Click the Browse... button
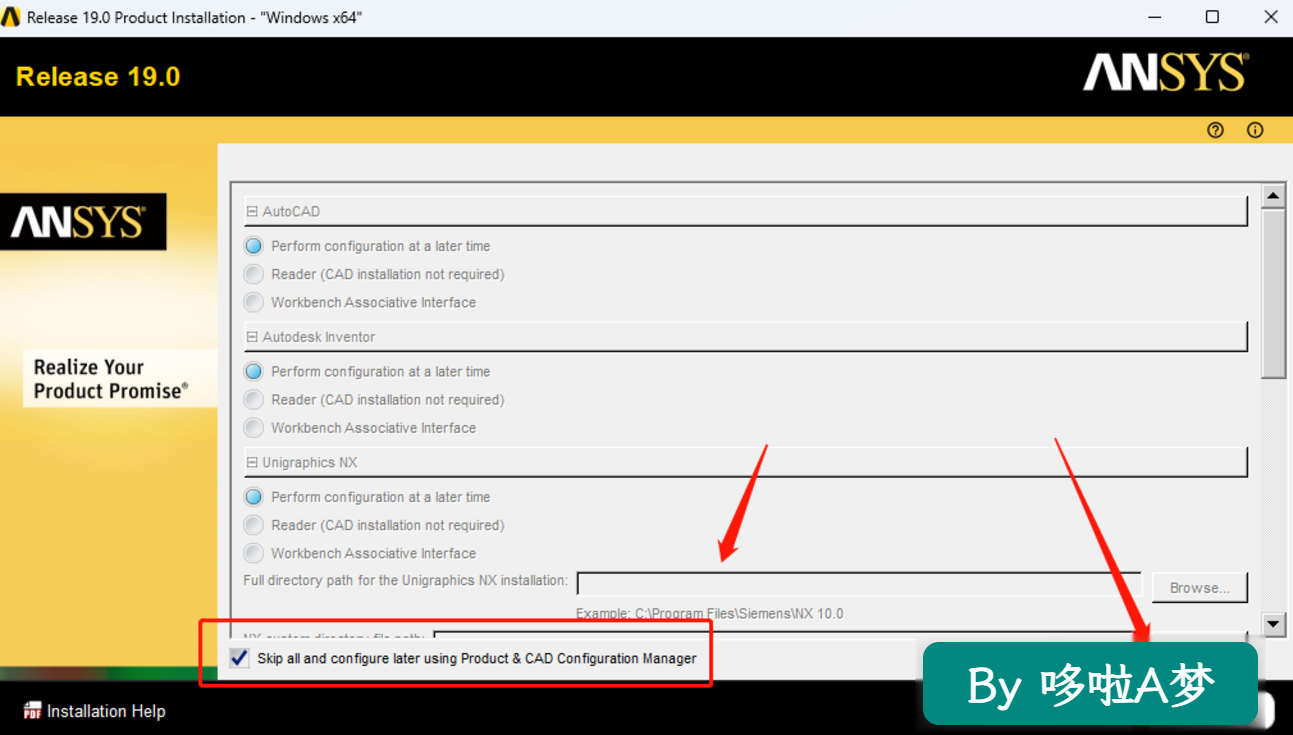The height and width of the screenshot is (735, 1293). click(1200, 588)
